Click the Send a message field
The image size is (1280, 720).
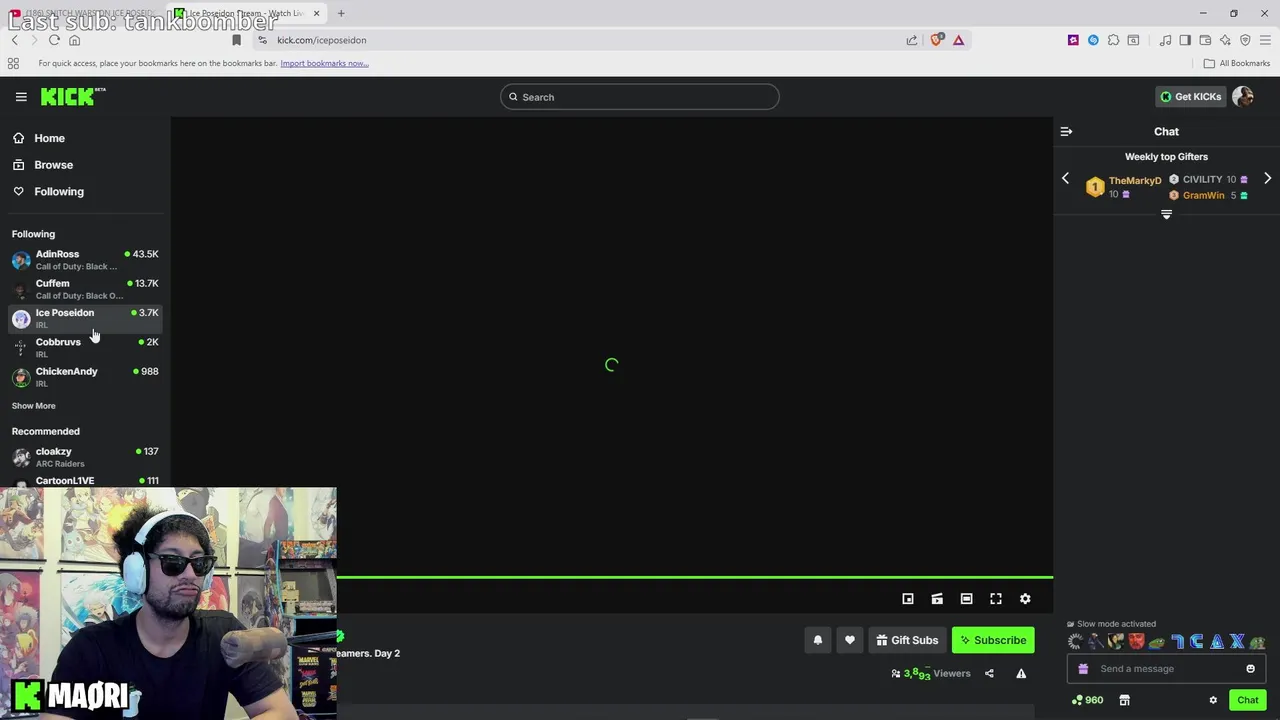click(x=1166, y=669)
